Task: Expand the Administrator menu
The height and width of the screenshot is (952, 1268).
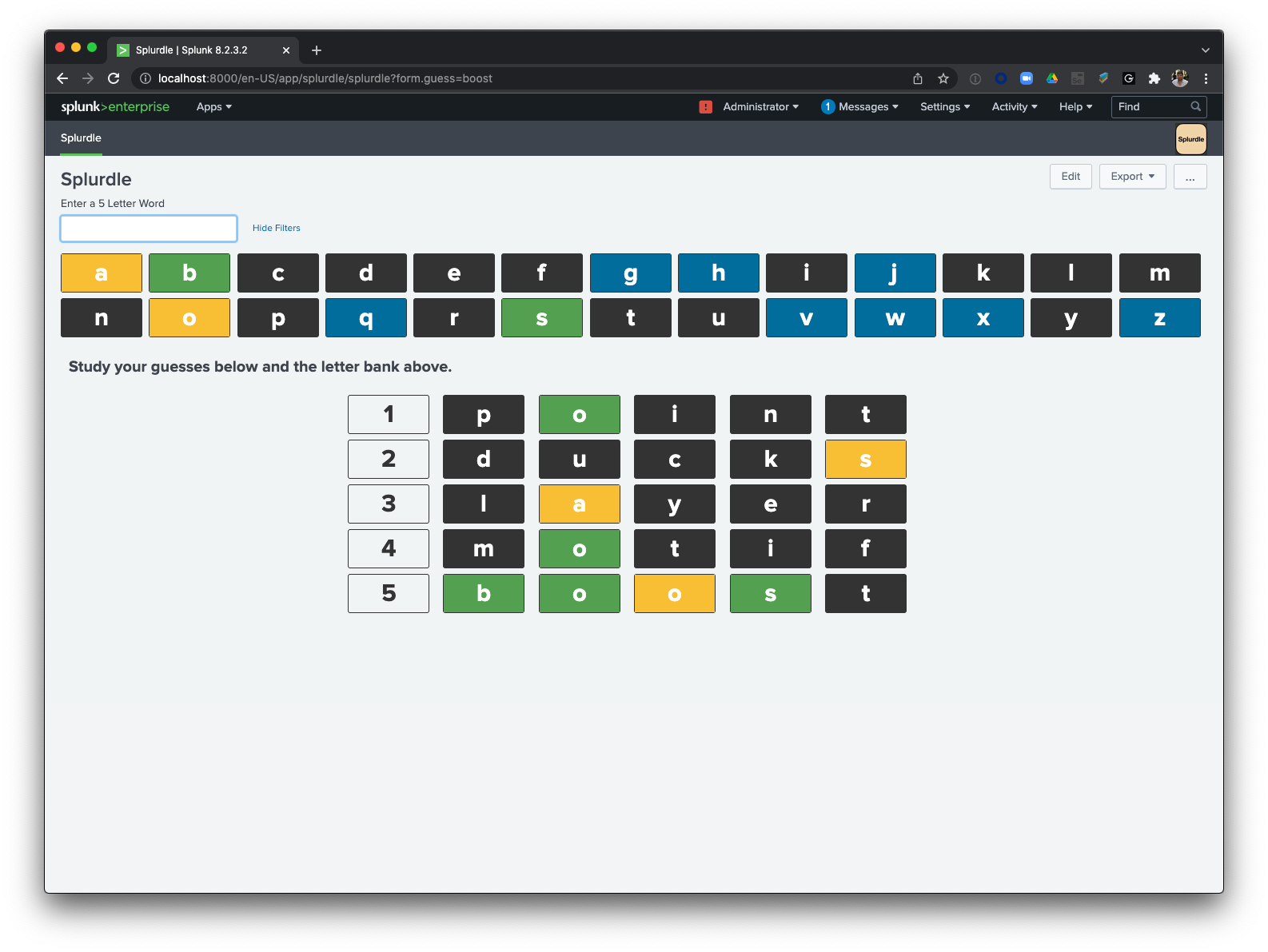Action: pos(760,107)
